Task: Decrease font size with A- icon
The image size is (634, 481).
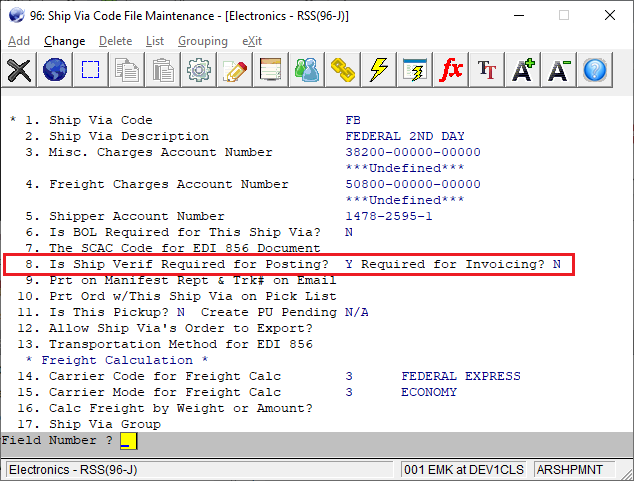Action: 559,70
